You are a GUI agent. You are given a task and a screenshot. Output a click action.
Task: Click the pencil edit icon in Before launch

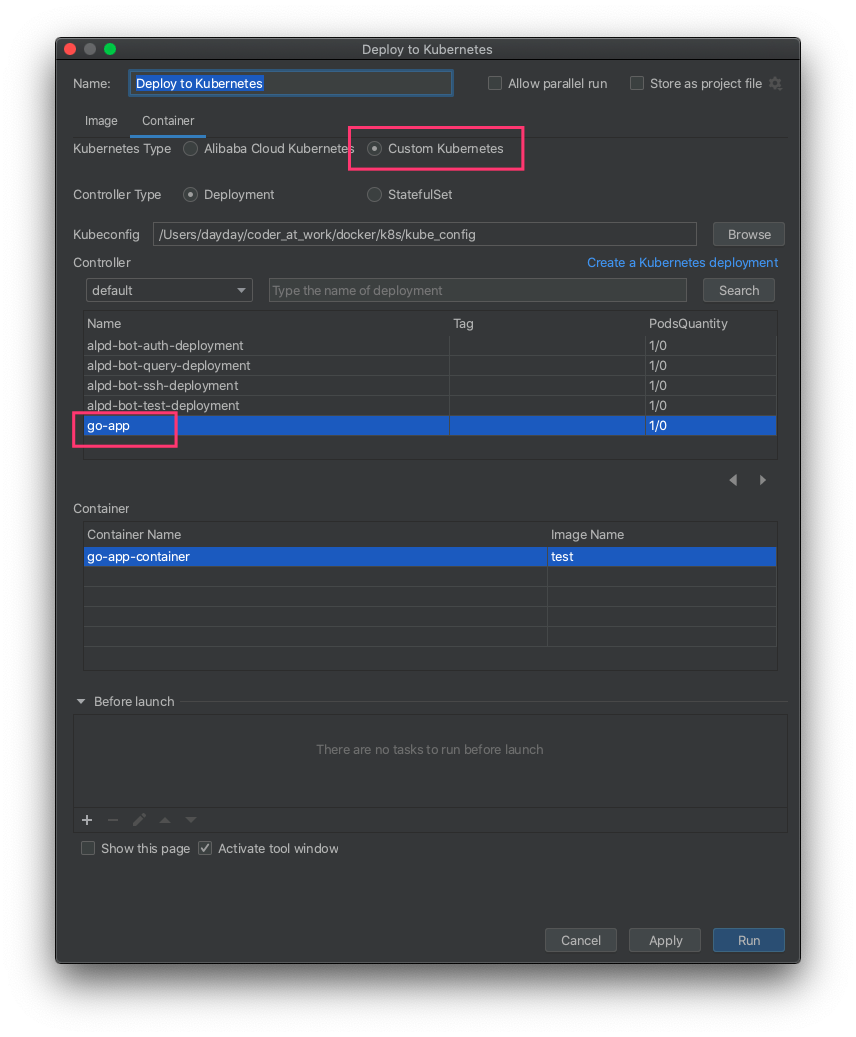click(139, 820)
